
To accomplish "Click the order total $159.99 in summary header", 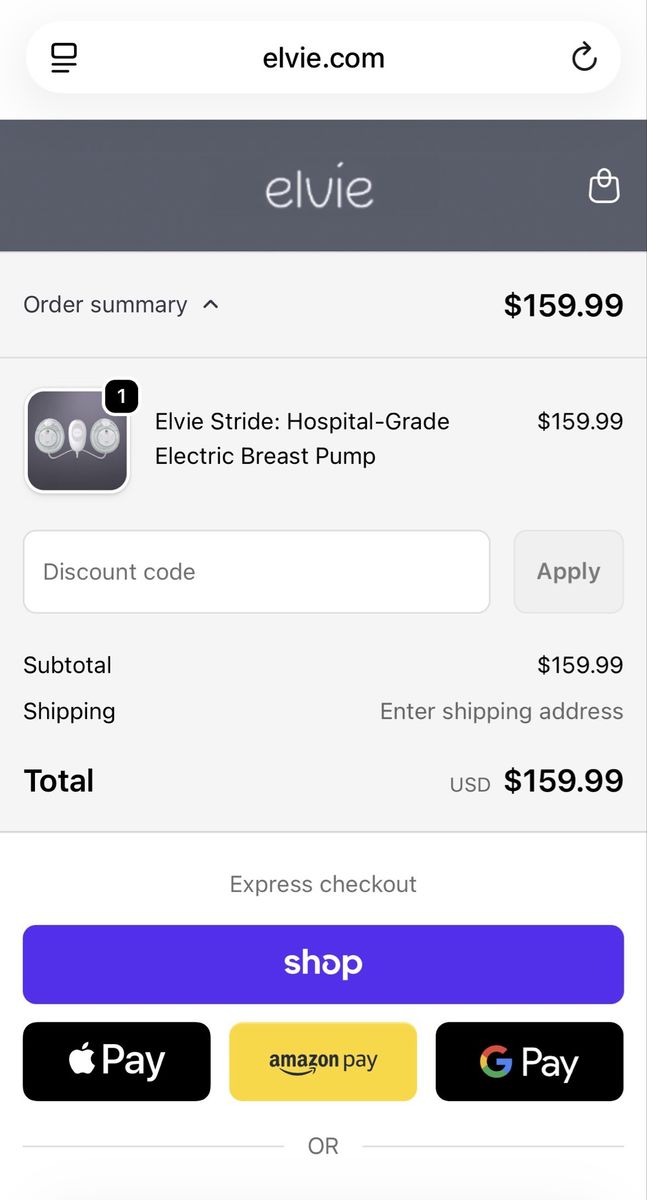I will coord(563,305).
